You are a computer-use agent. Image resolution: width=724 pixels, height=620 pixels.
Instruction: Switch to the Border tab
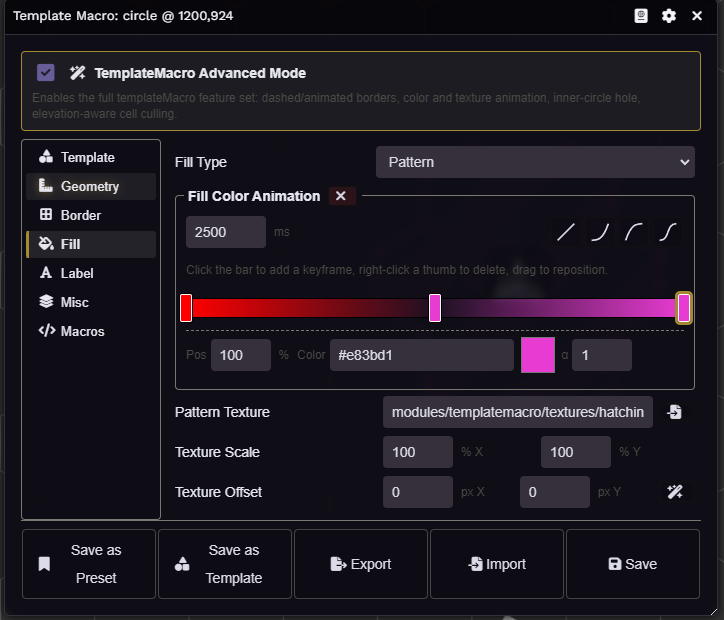tap(91, 215)
